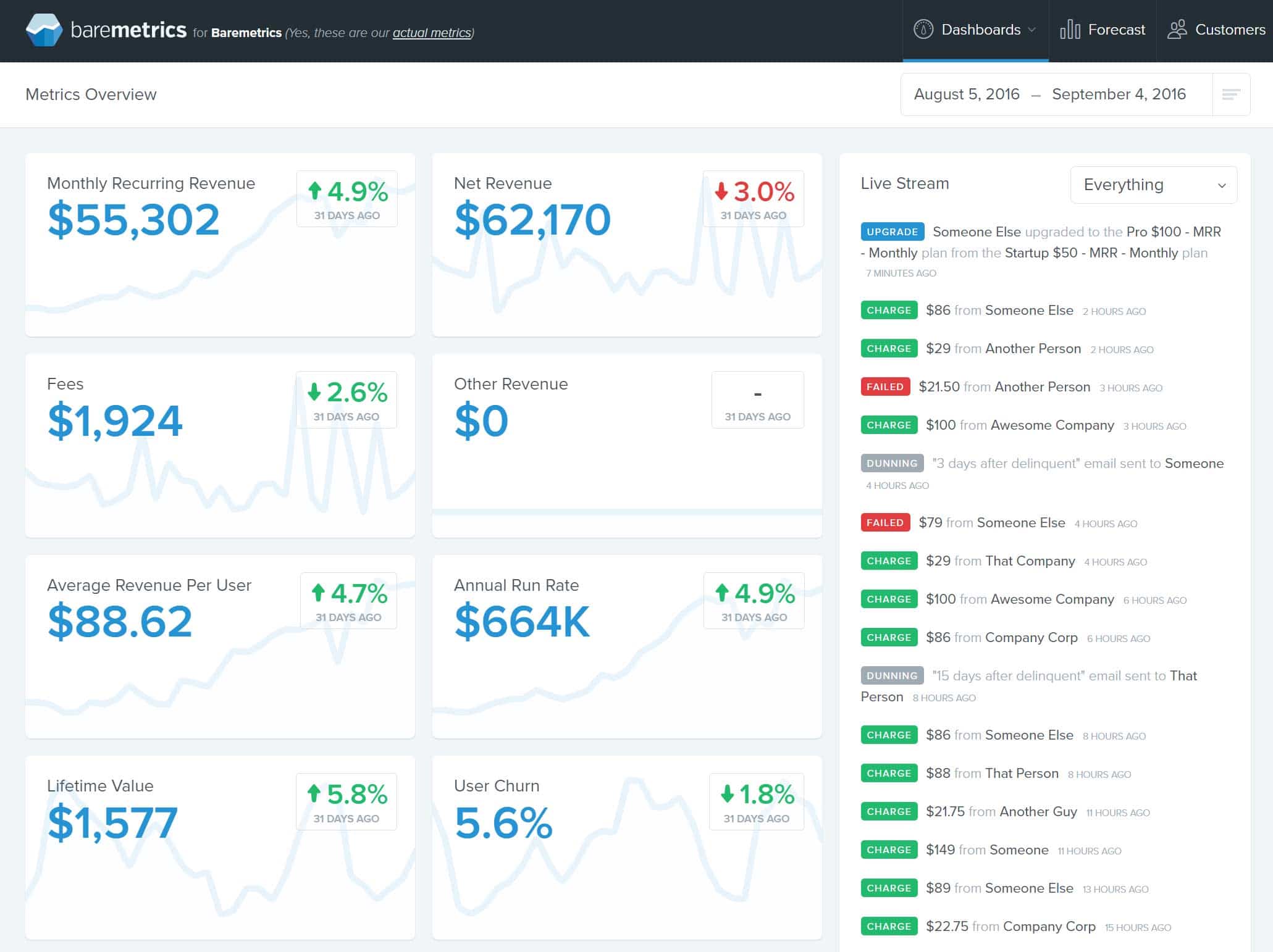Click the Dashboards gauge icon
Screen dimensions: 1273x952
923,30
